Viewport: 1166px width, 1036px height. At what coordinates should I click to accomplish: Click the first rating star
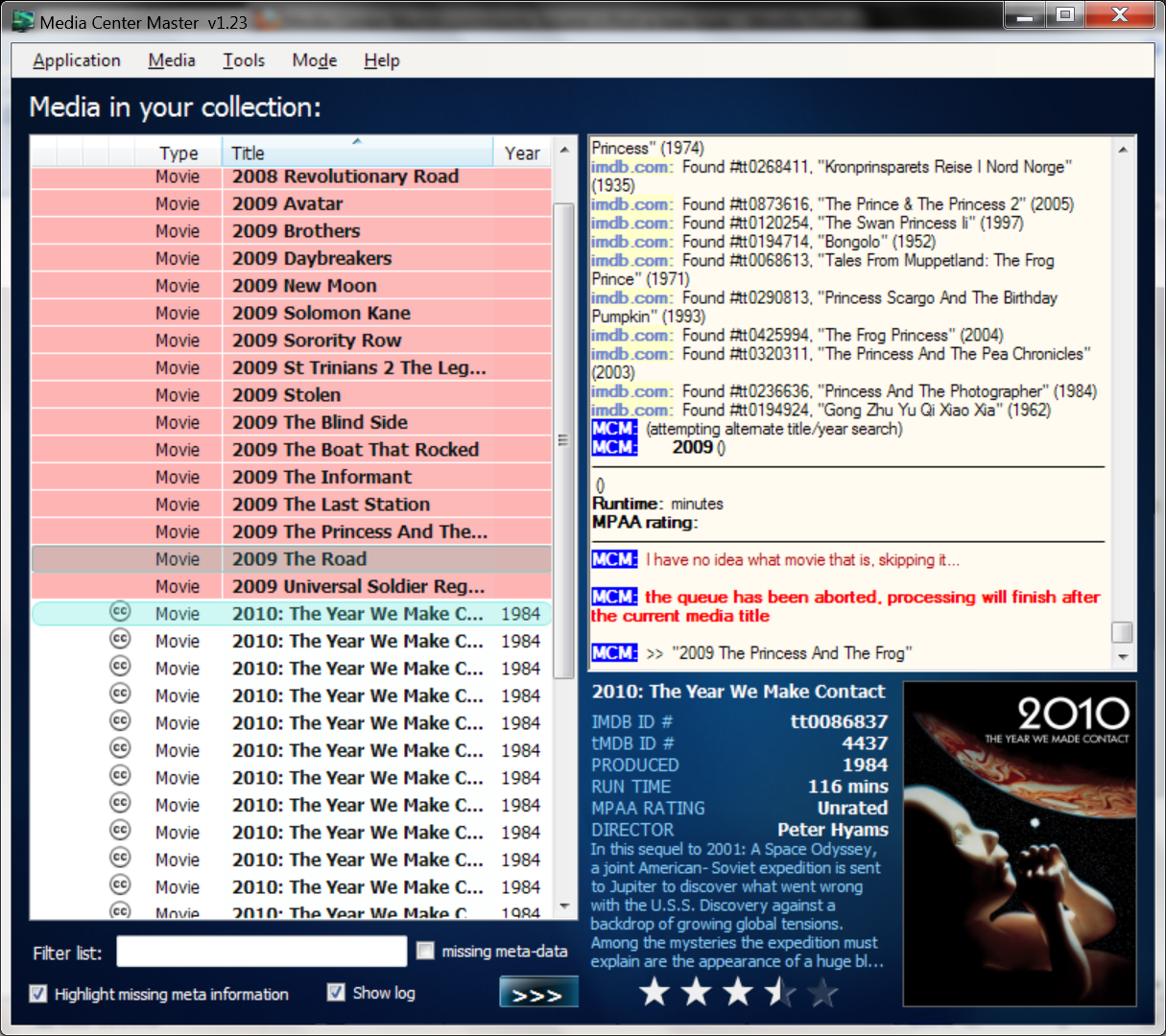[654, 992]
